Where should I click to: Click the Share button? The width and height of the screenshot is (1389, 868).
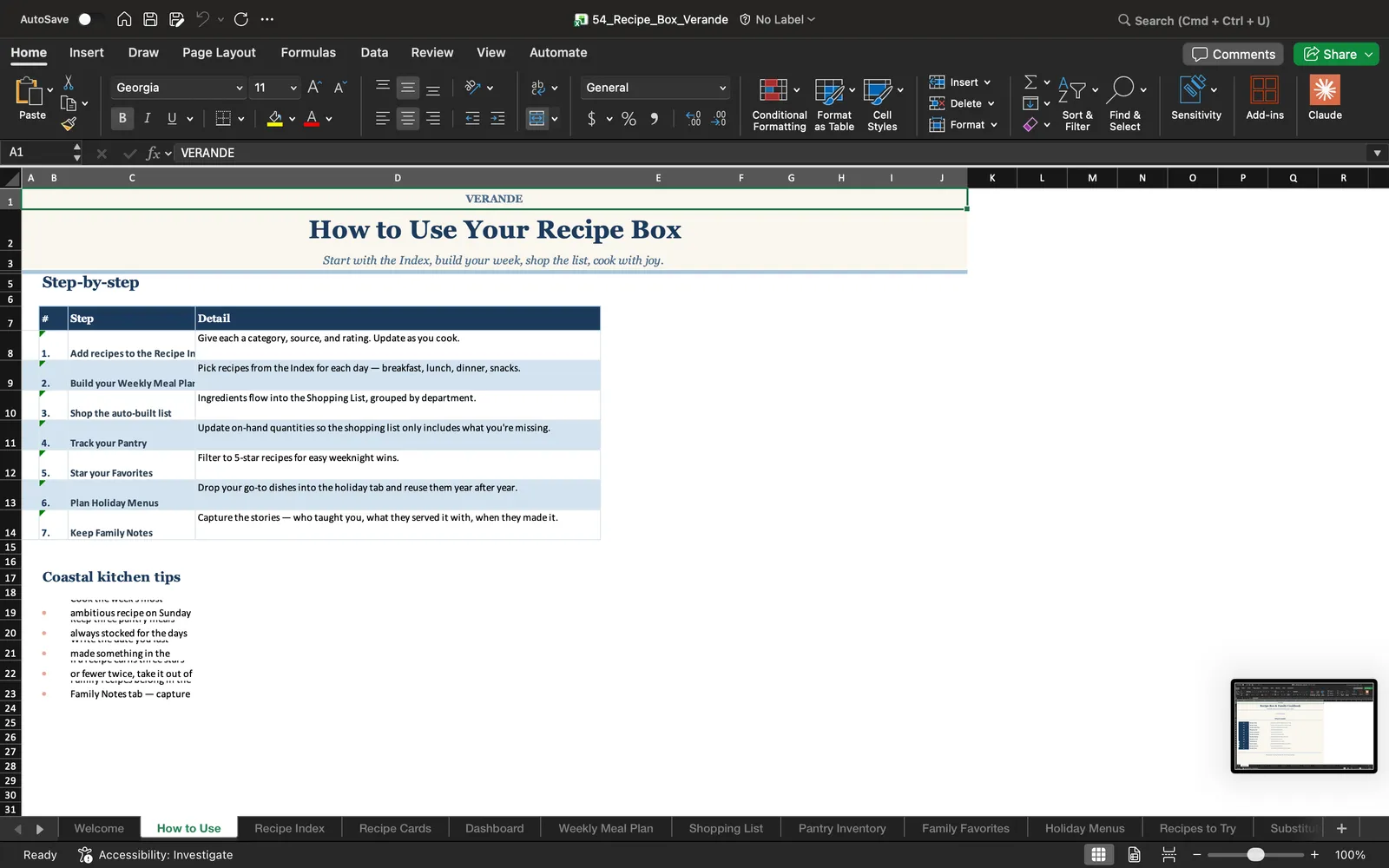coord(1336,54)
